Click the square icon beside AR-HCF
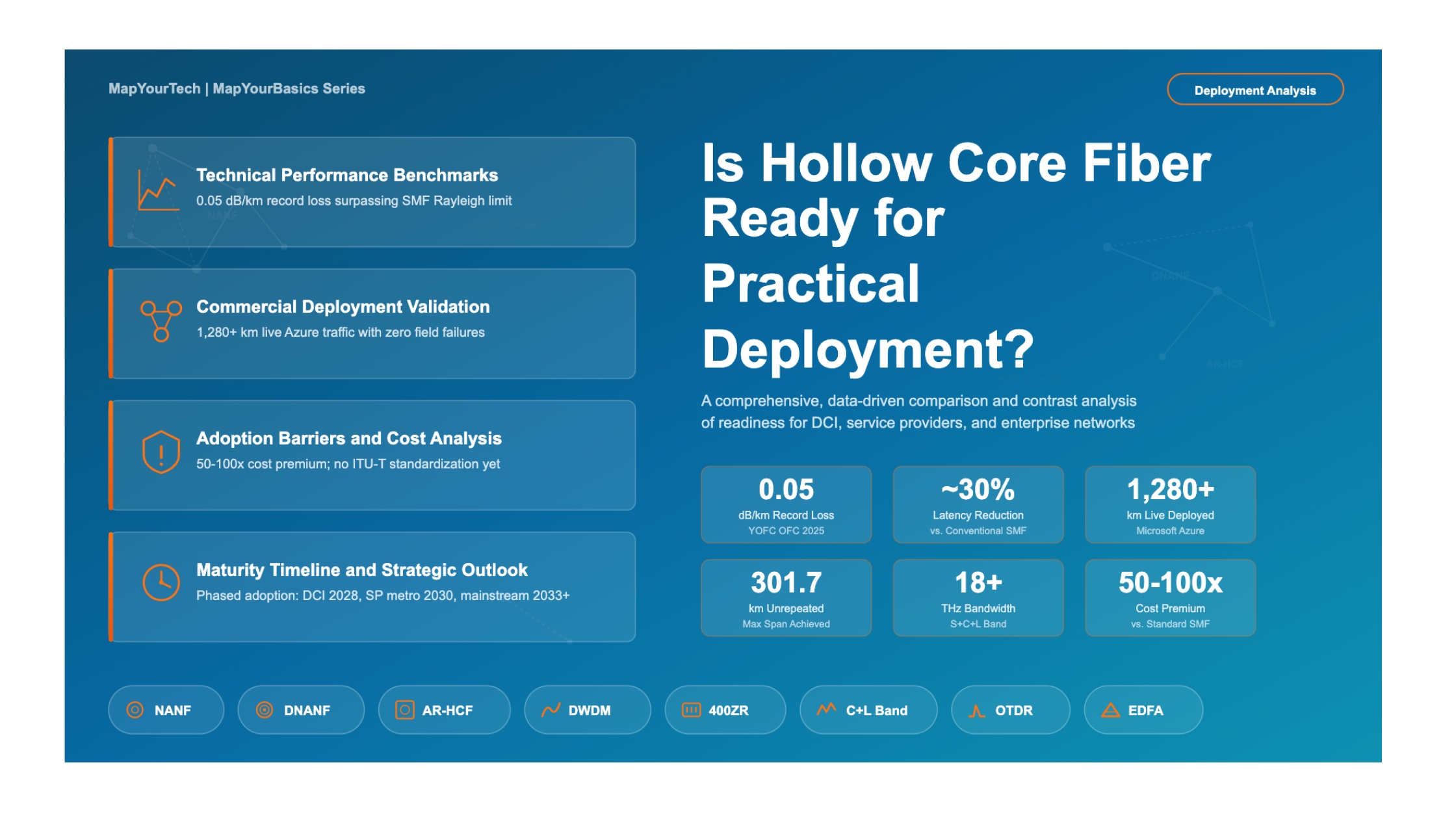This screenshot has height=819, width=1456. click(404, 710)
